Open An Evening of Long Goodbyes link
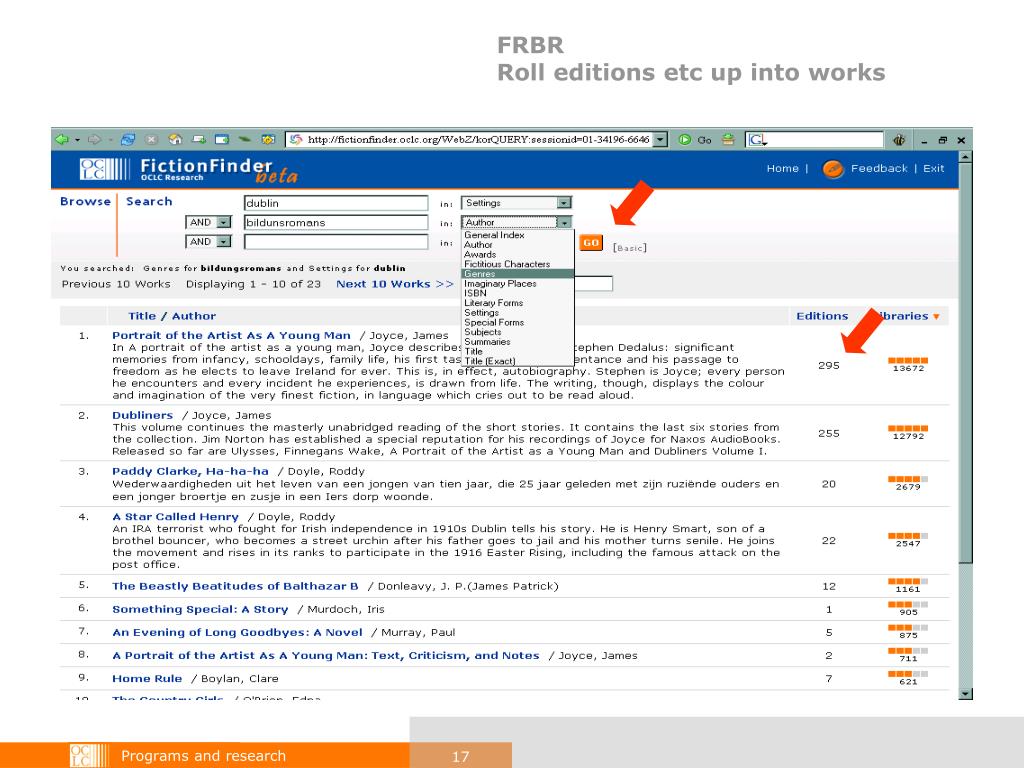The height and width of the screenshot is (768, 1024). tap(237, 632)
